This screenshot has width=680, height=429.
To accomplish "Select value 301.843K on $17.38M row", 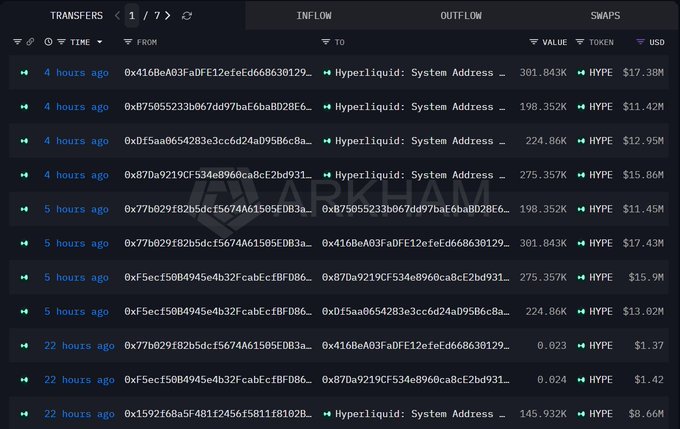I will click(543, 72).
